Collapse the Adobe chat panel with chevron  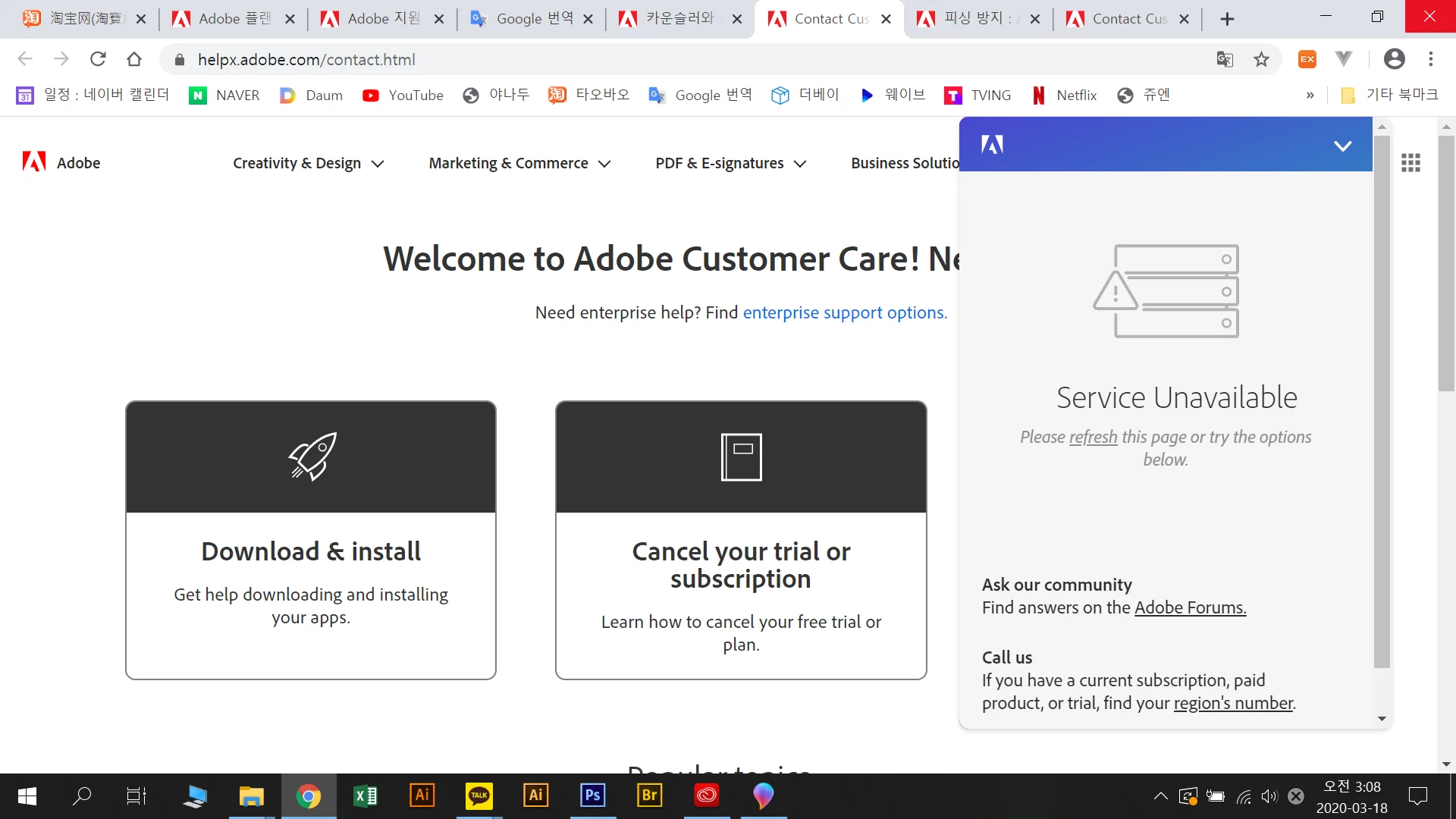tap(1342, 146)
